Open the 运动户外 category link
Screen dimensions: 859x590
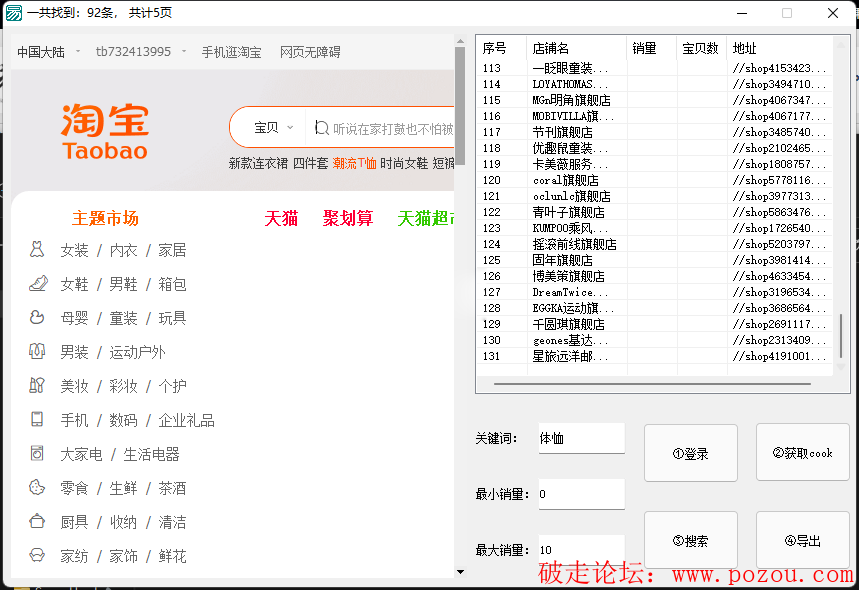coord(138,352)
